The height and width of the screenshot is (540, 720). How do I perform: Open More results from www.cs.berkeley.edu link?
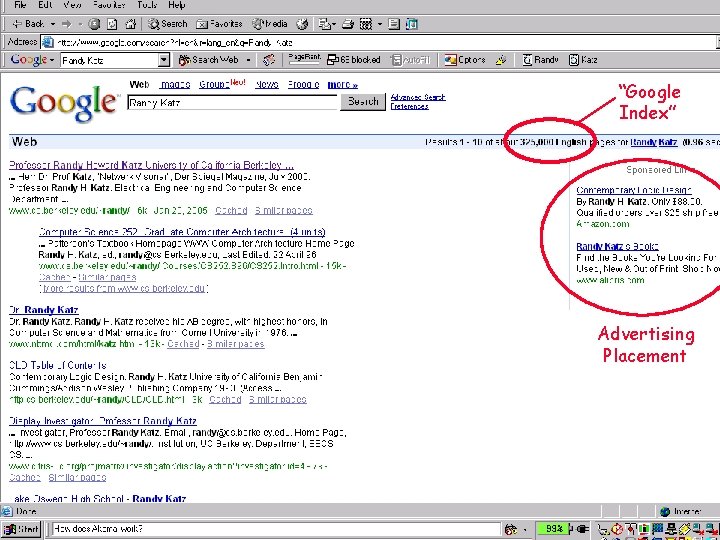(124, 288)
